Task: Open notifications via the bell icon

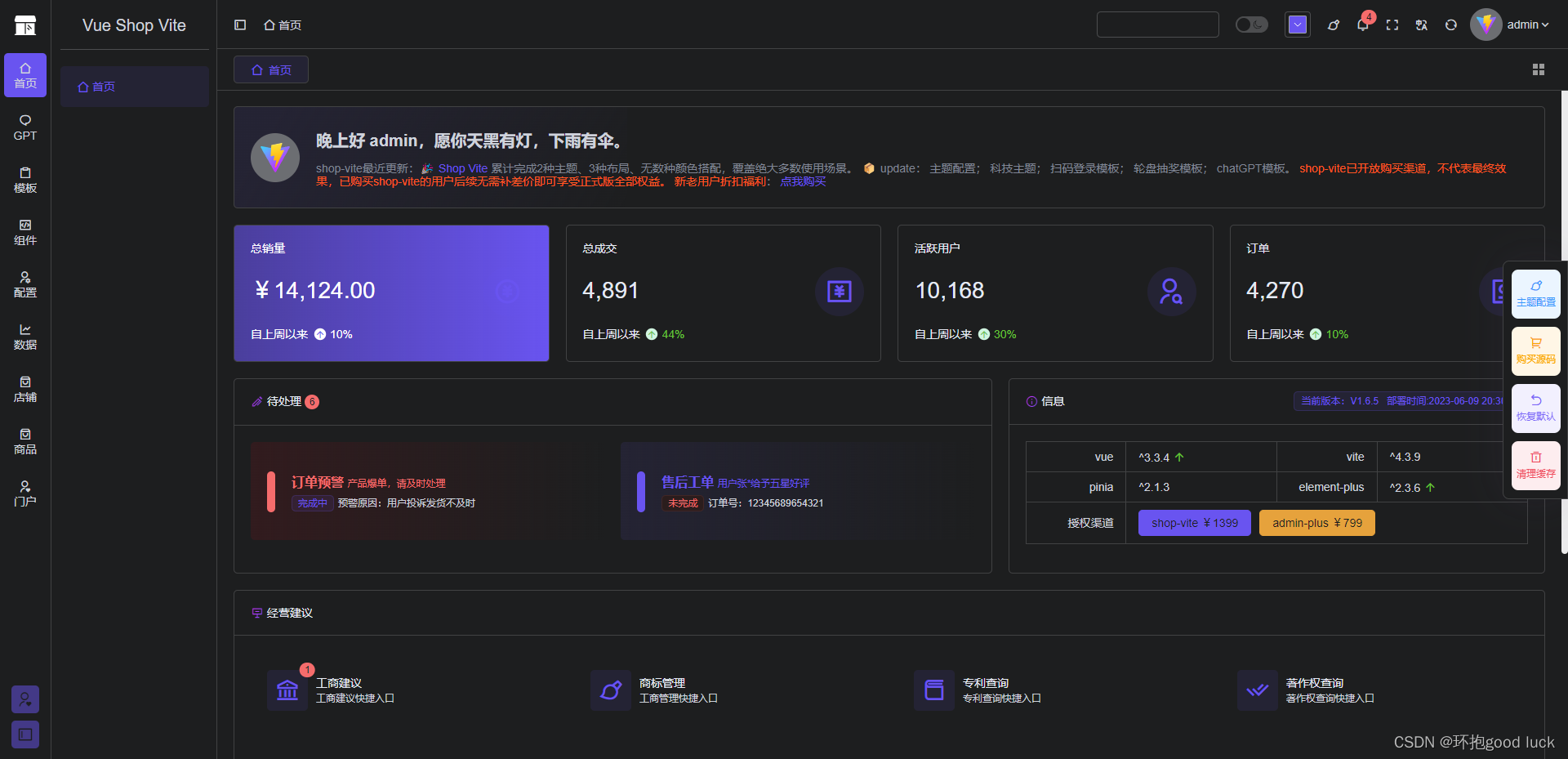Action: pyautogui.click(x=1362, y=25)
